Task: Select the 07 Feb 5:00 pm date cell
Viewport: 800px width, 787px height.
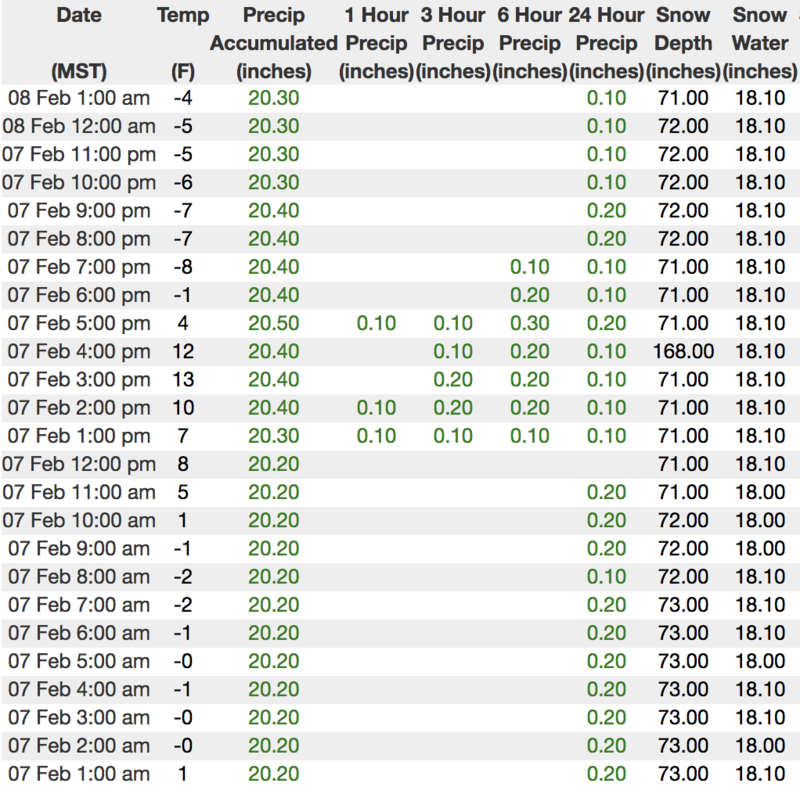Action: [79, 323]
